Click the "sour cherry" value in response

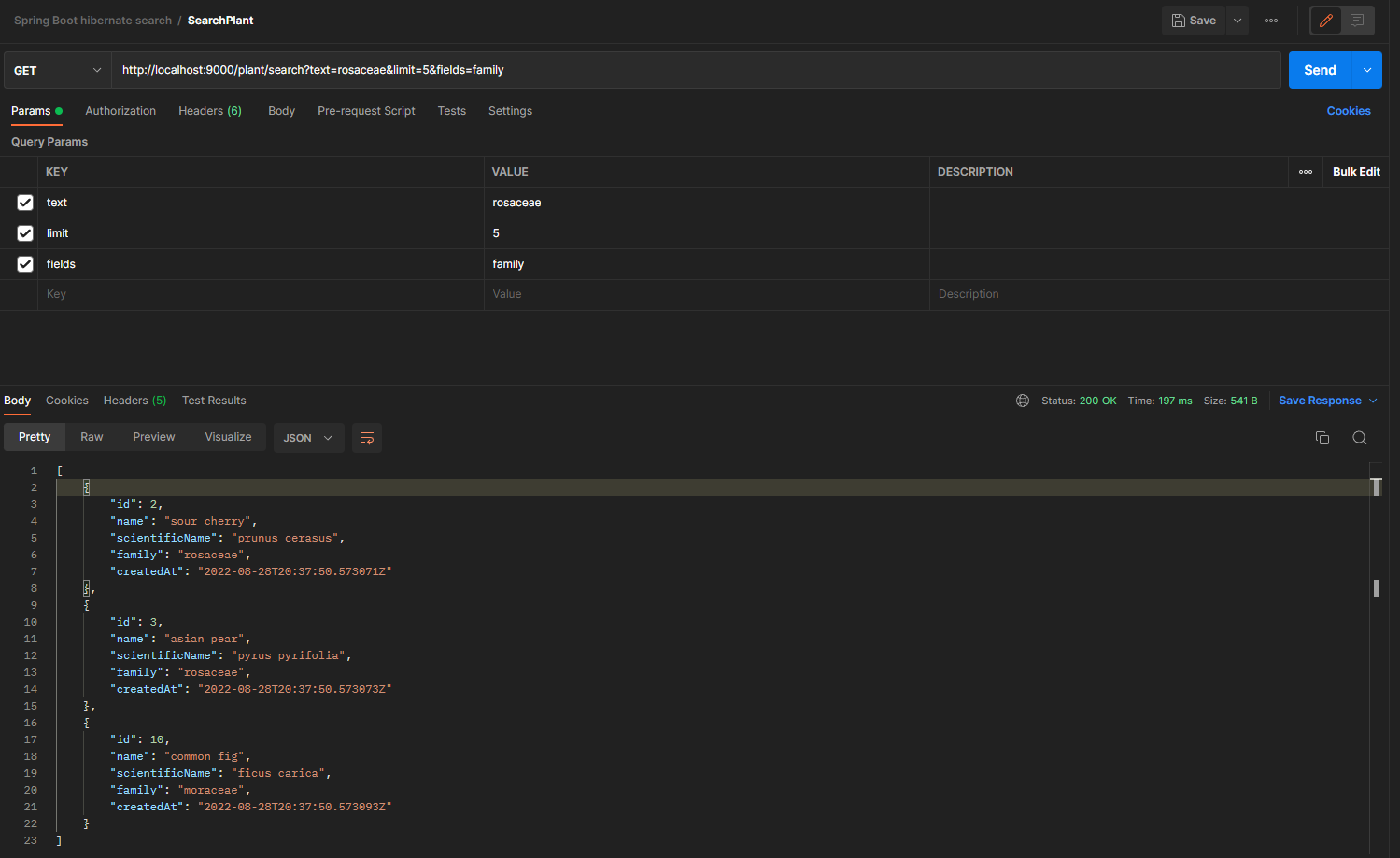click(207, 521)
